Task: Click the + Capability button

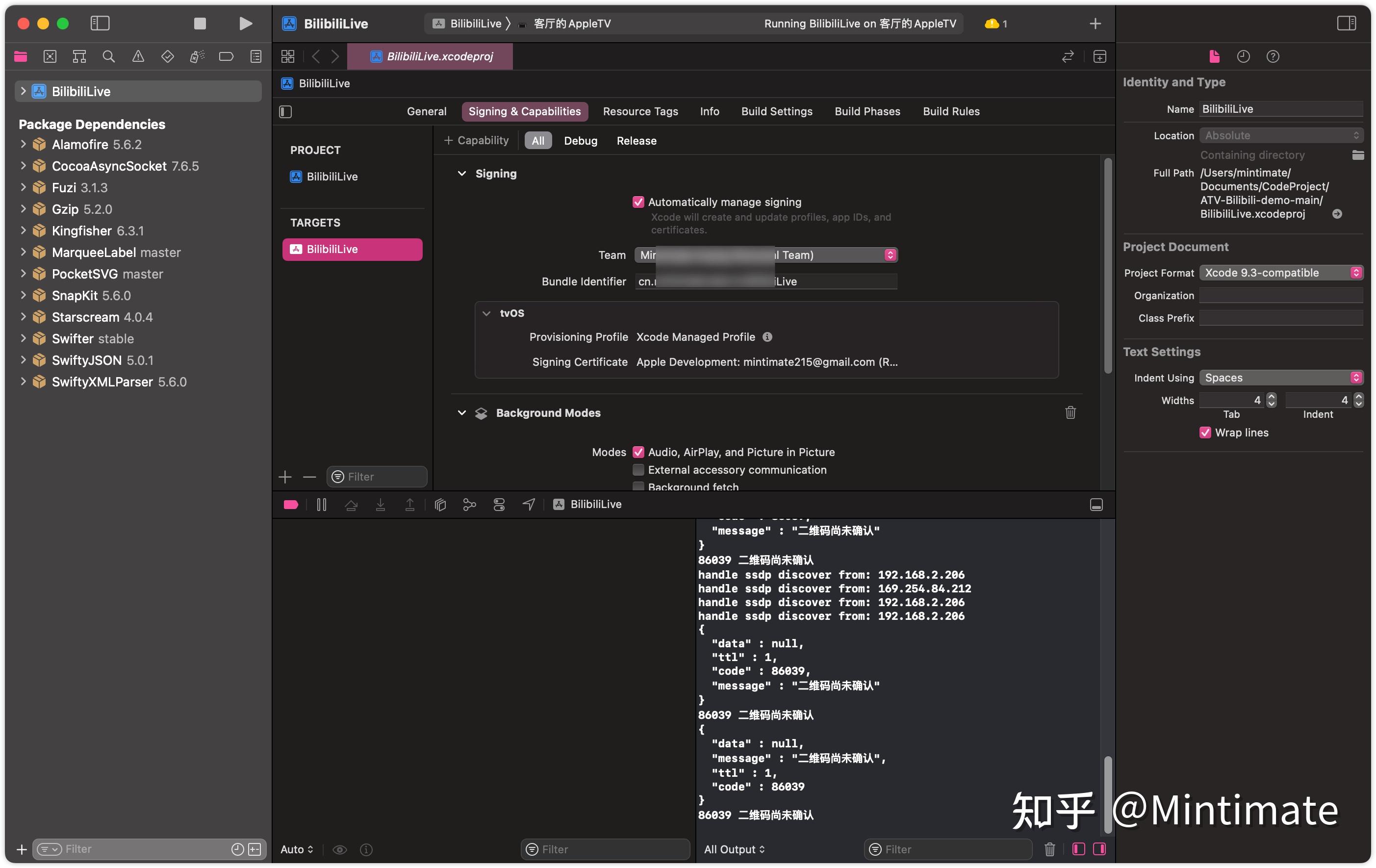Action: click(x=476, y=140)
